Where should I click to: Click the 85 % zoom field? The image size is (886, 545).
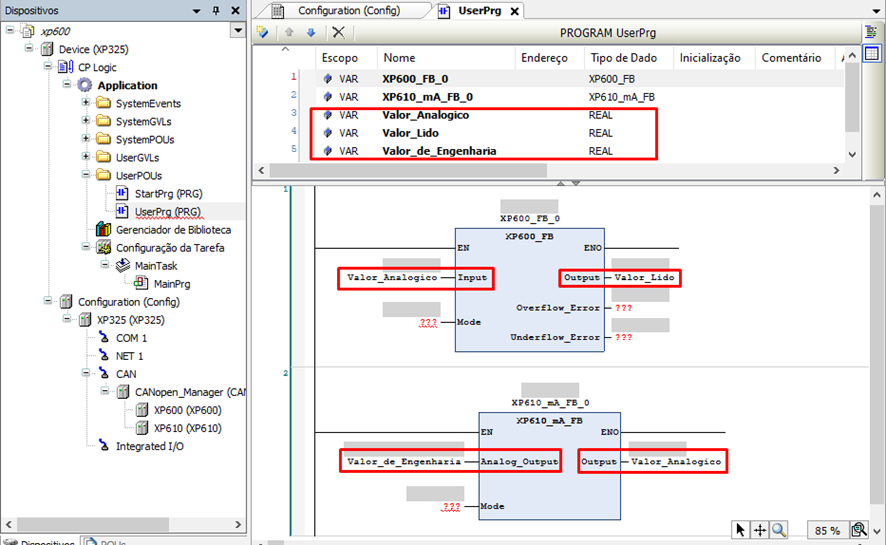click(826, 530)
